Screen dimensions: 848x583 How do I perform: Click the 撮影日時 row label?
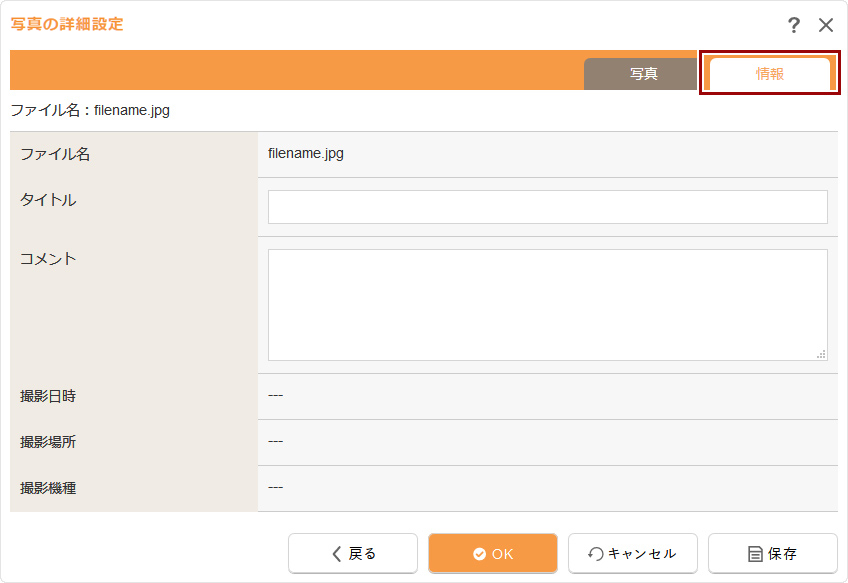(48, 396)
